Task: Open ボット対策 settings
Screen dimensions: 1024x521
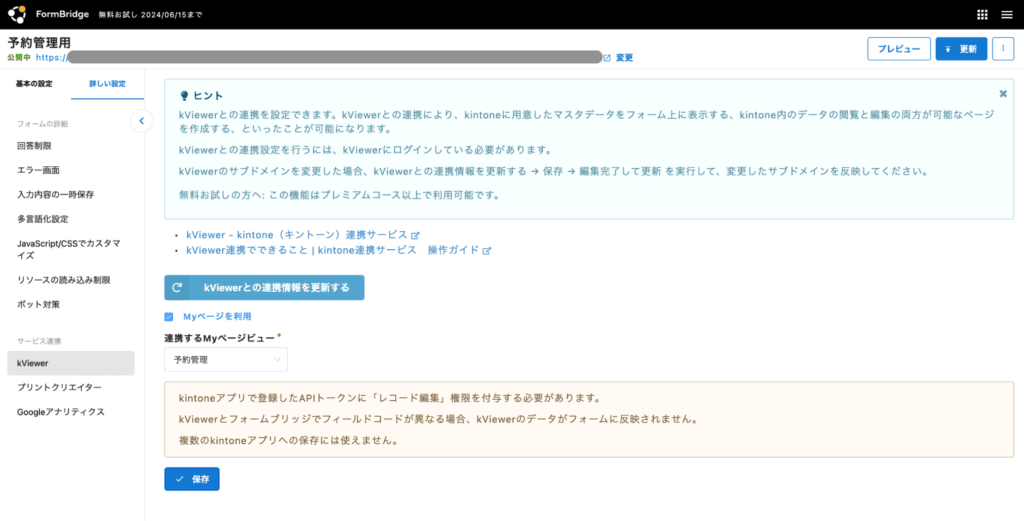Action: tap(39, 305)
